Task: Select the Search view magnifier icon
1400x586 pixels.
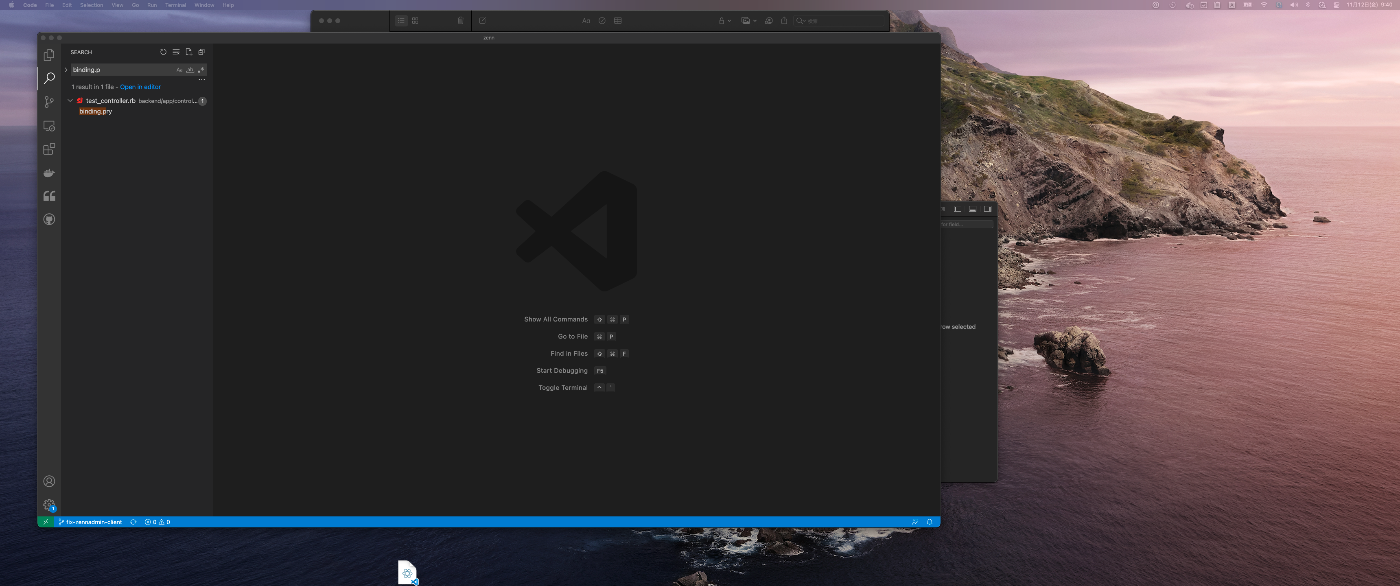Action: click(x=49, y=78)
